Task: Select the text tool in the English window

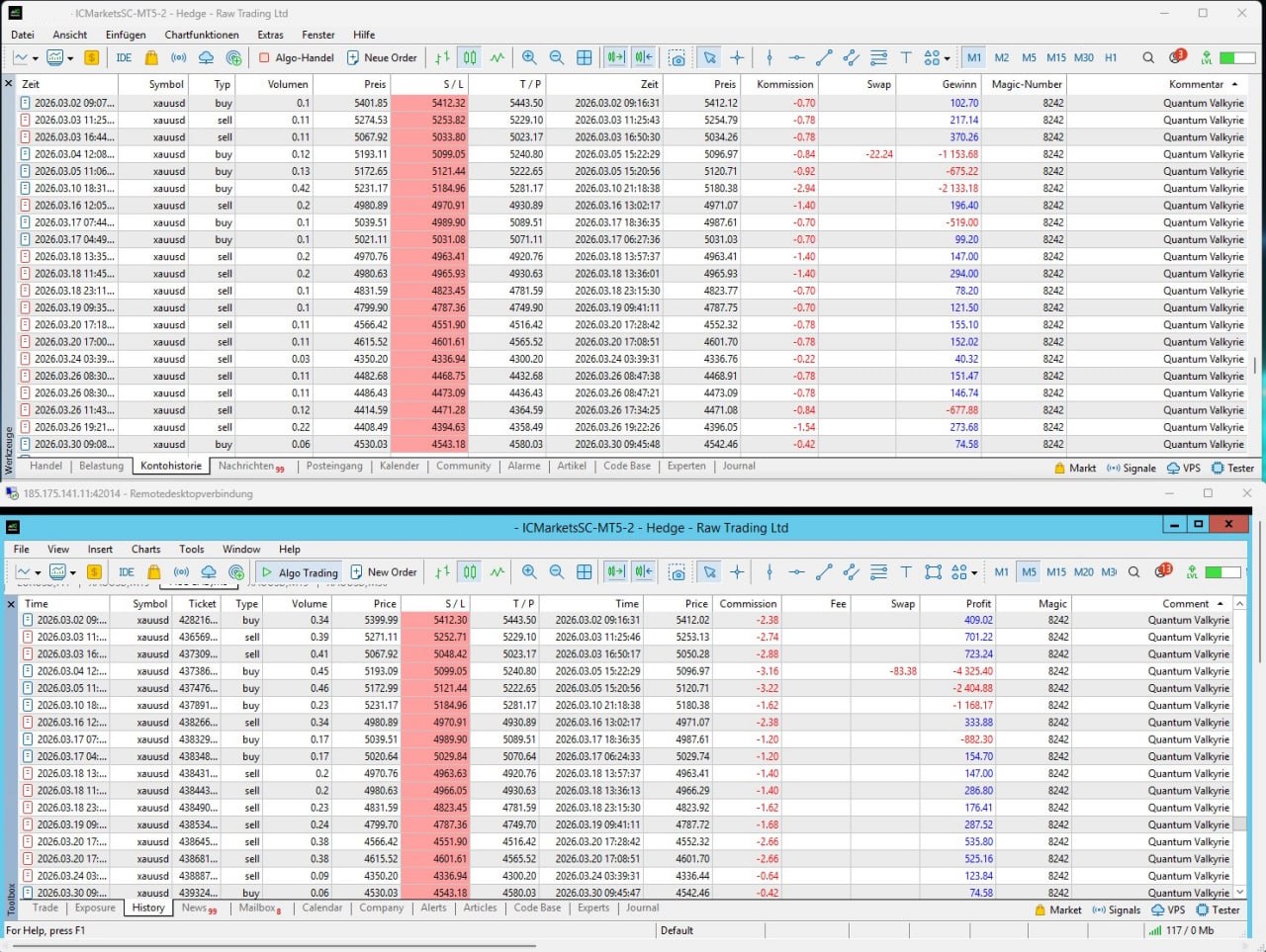Action: tap(905, 571)
